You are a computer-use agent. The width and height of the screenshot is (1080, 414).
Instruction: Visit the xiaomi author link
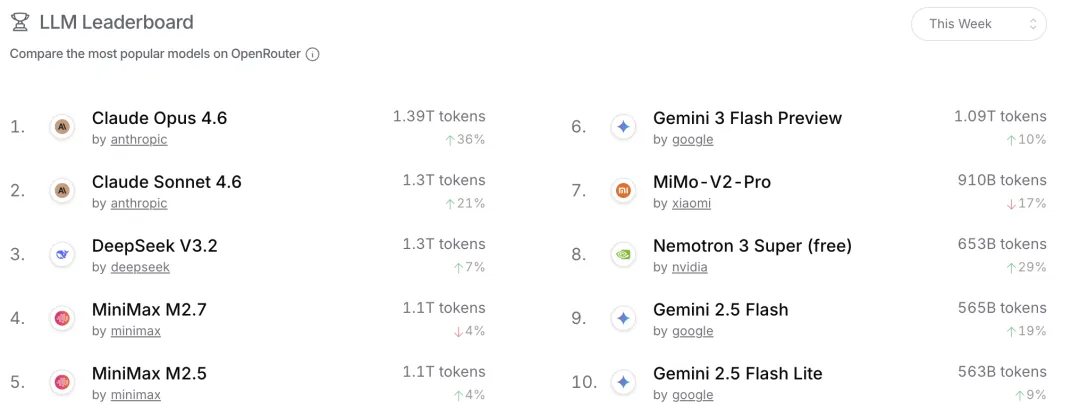(691, 204)
